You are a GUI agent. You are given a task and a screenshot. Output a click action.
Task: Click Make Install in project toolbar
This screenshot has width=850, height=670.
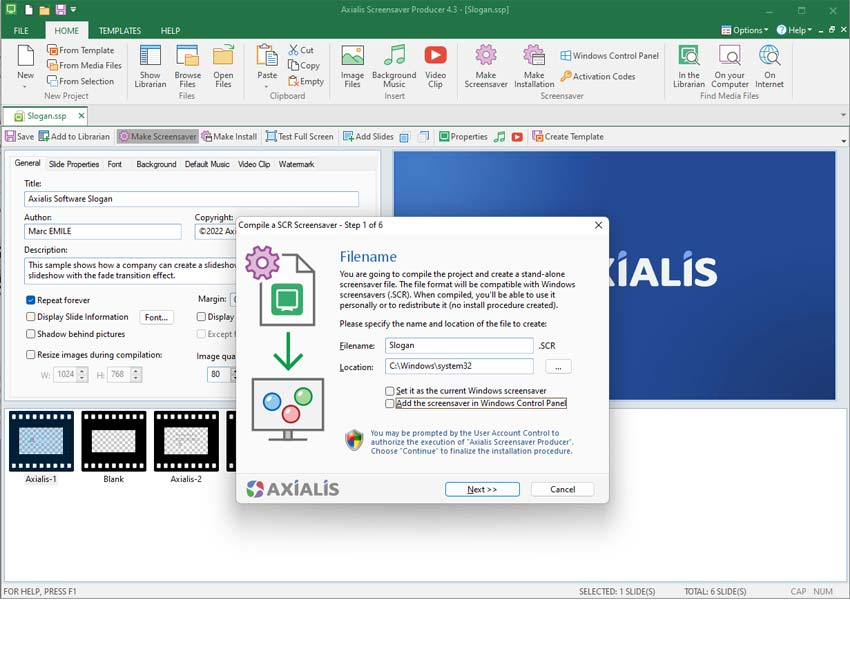pyautogui.click(x=229, y=137)
